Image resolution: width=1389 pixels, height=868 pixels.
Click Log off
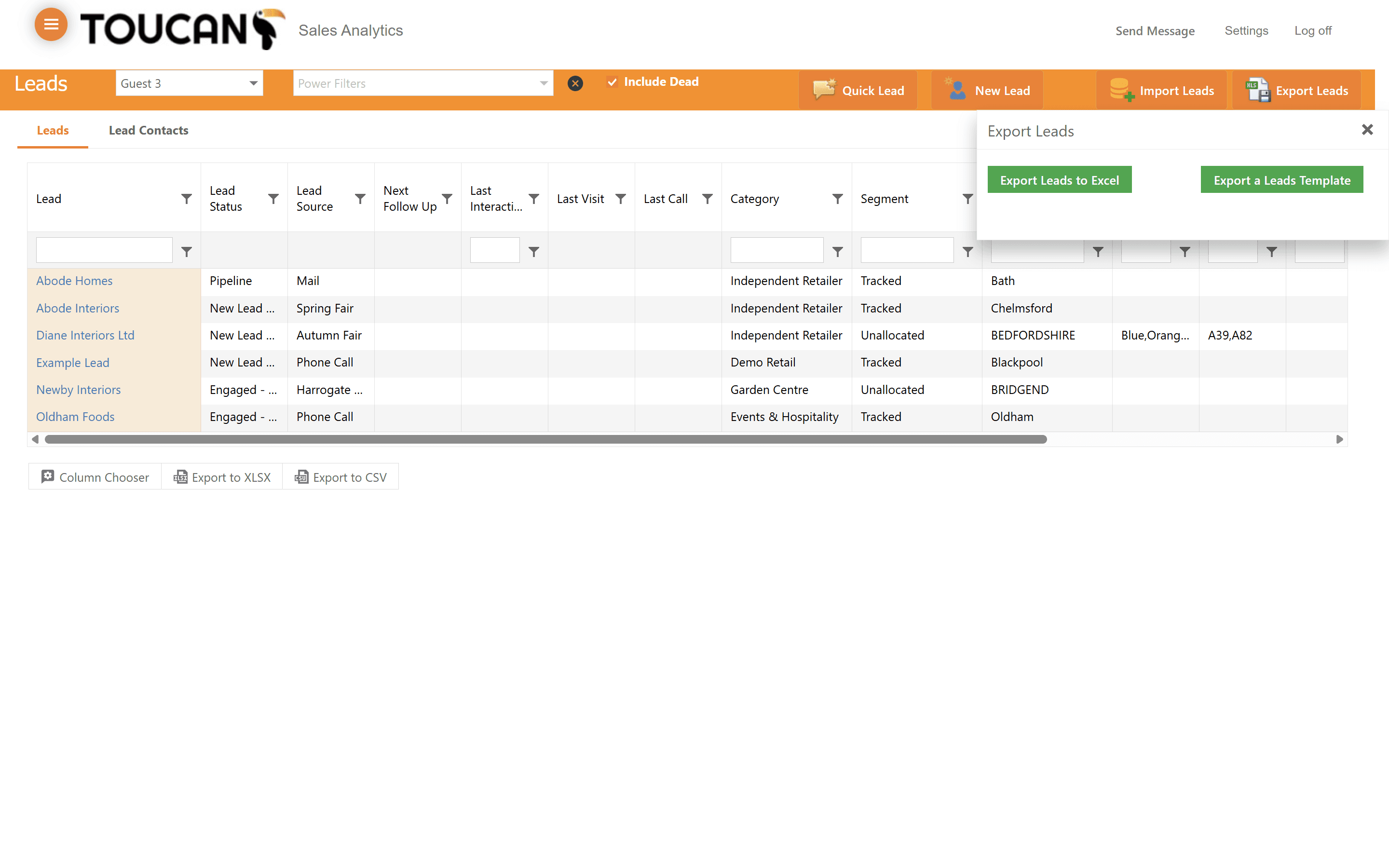[x=1313, y=30]
